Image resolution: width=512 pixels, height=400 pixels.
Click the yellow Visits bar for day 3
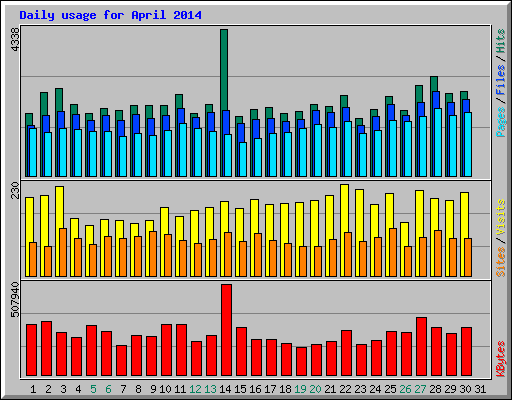click(59, 207)
